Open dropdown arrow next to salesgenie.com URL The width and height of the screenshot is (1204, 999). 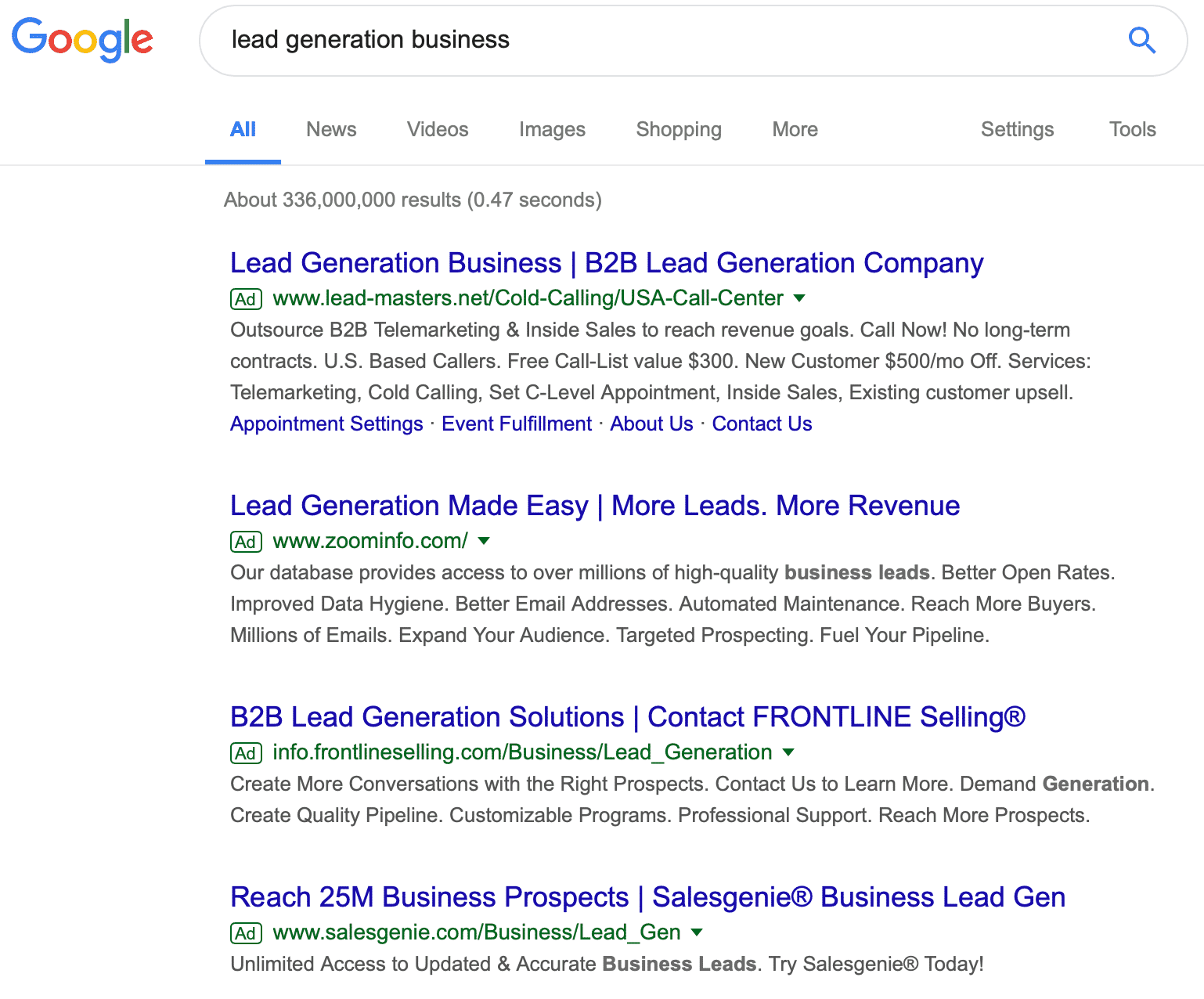click(697, 932)
